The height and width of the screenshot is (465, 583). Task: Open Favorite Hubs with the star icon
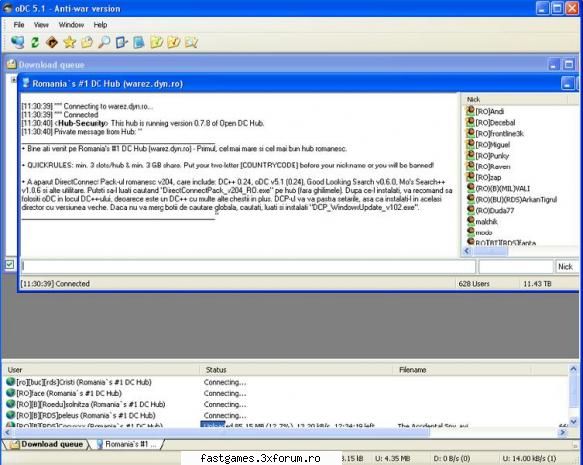pyautogui.click(x=70, y=42)
